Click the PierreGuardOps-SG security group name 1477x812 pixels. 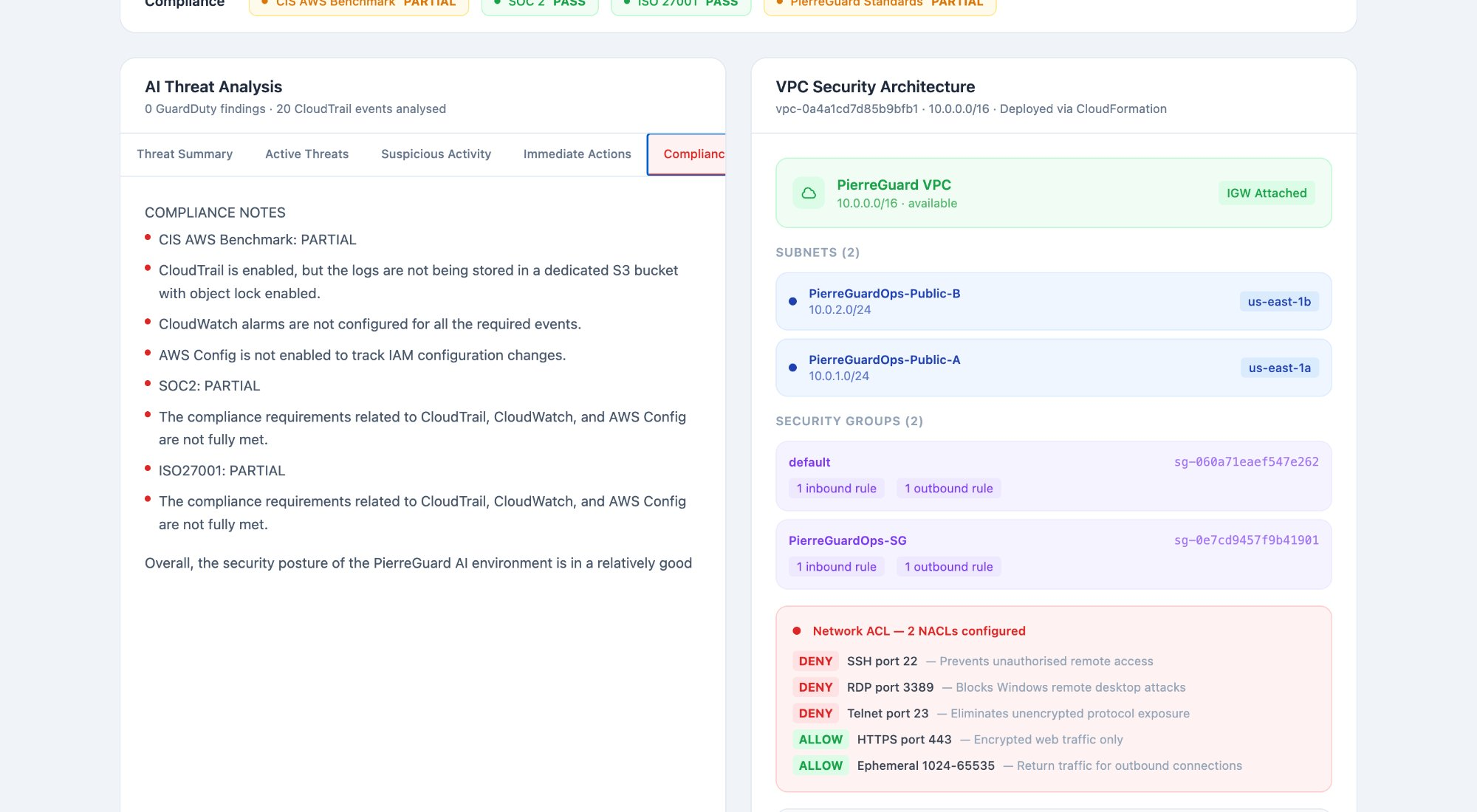pyautogui.click(x=847, y=540)
